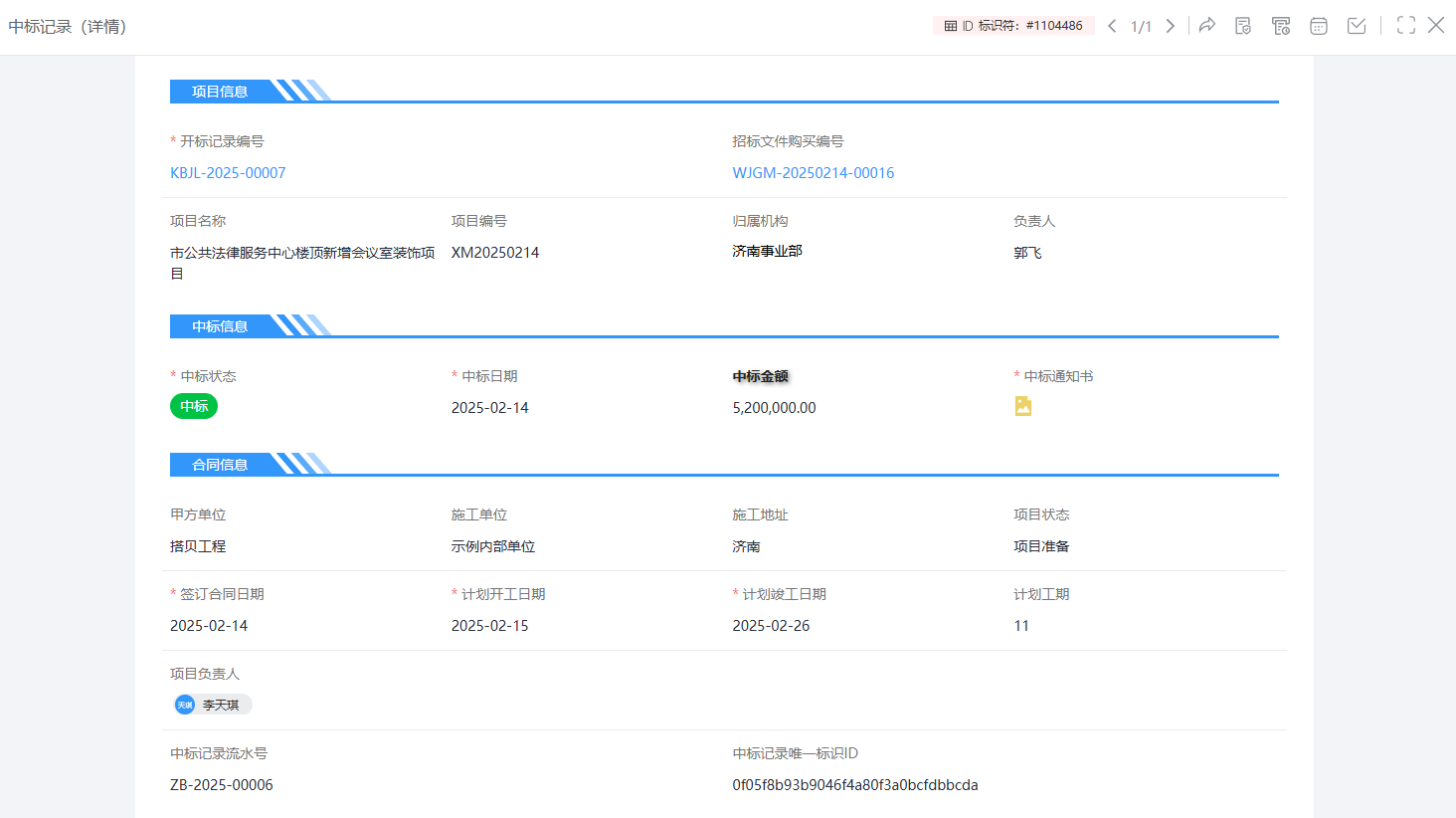This screenshot has width=1456, height=818.
Task: Click the 中标金额 value 5,200,000.00
Action: [x=774, y=408]
